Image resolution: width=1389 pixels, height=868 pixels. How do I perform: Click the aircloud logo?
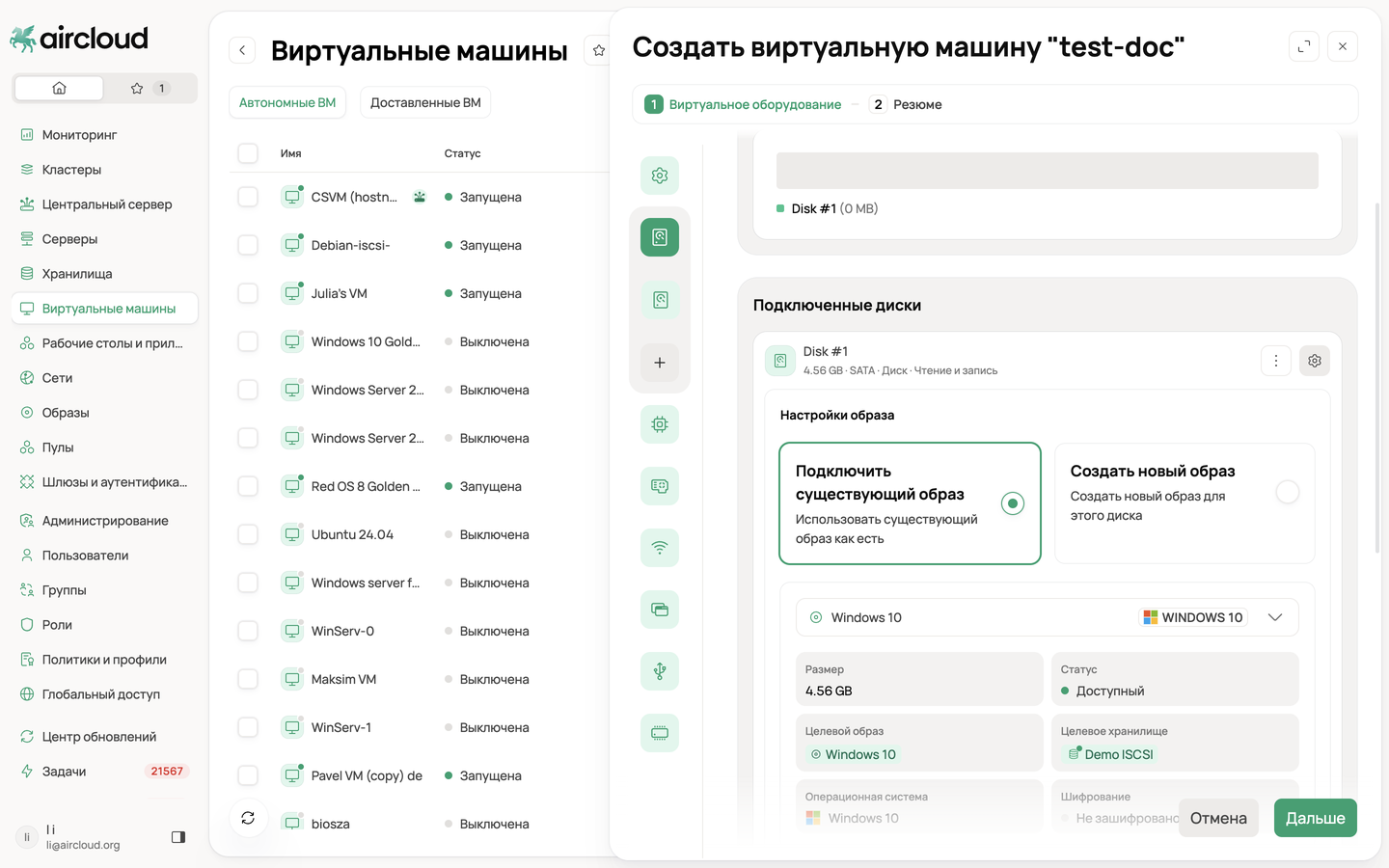(x=79, y=39)
